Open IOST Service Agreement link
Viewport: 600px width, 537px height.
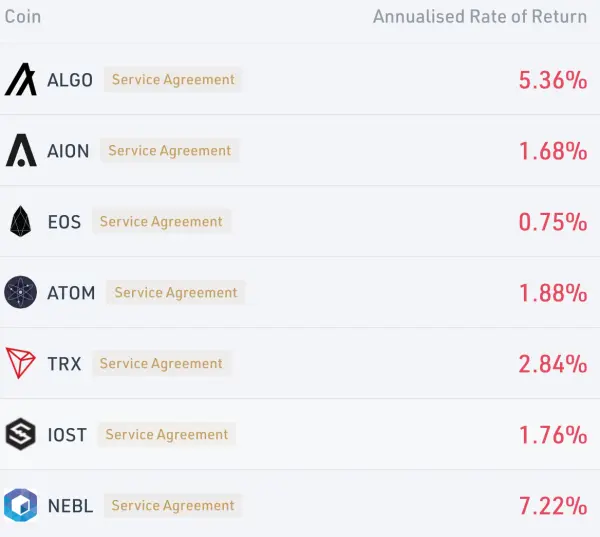click(166, 434)
